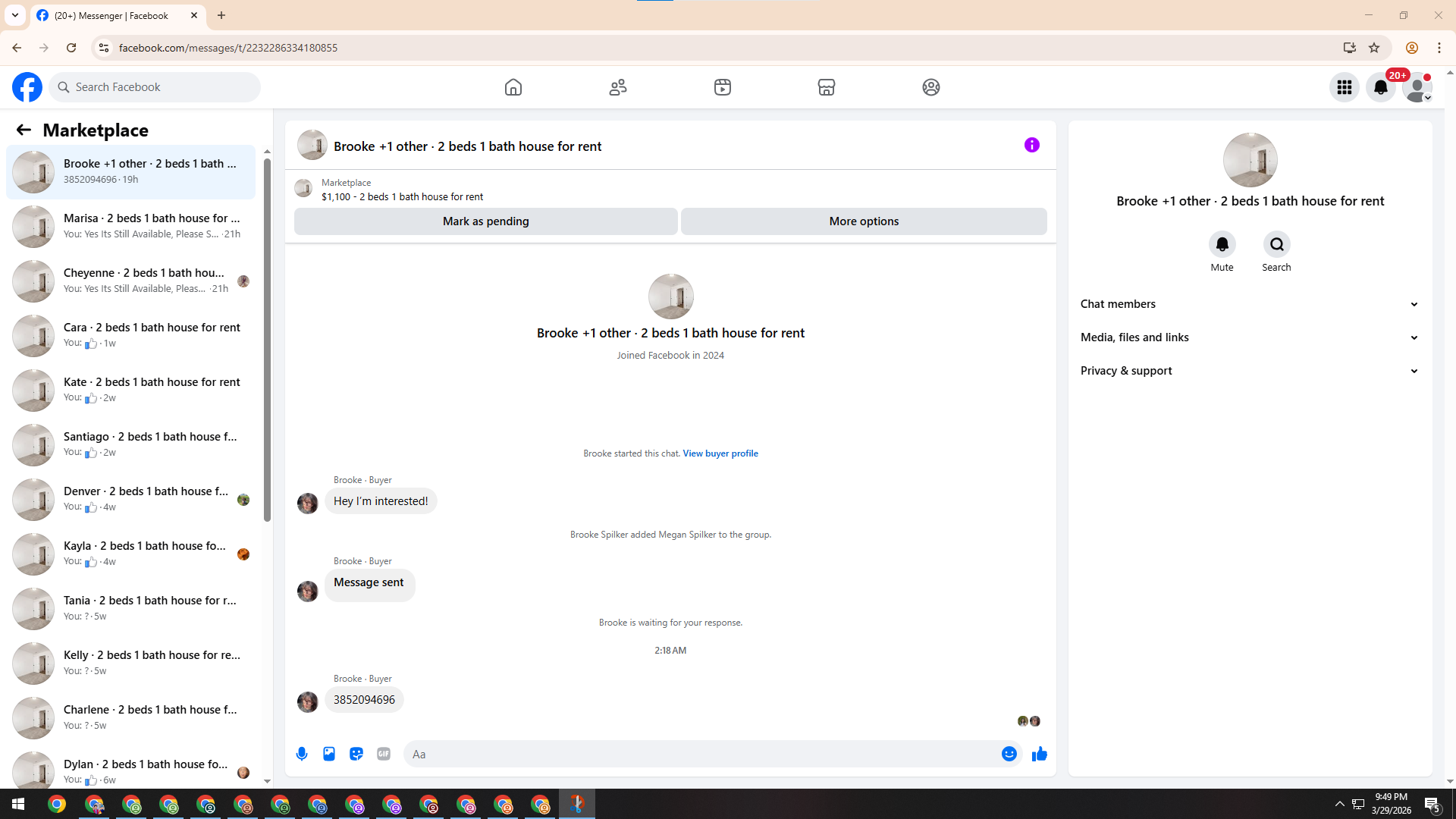Viewport: 1456px width, 819px height.
Task: Select the Messenger | Facebook browser tab
Action: pos(118,15)
